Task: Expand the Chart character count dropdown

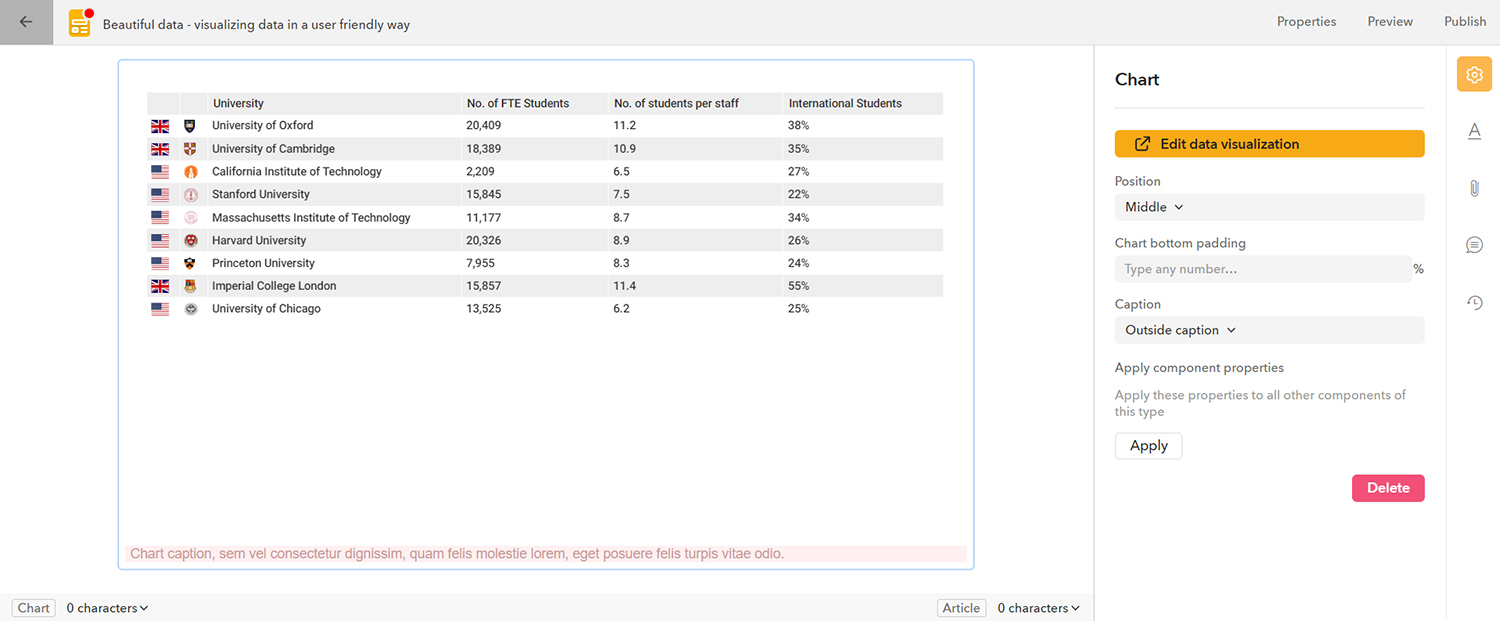Action: [x=107, y=608]
